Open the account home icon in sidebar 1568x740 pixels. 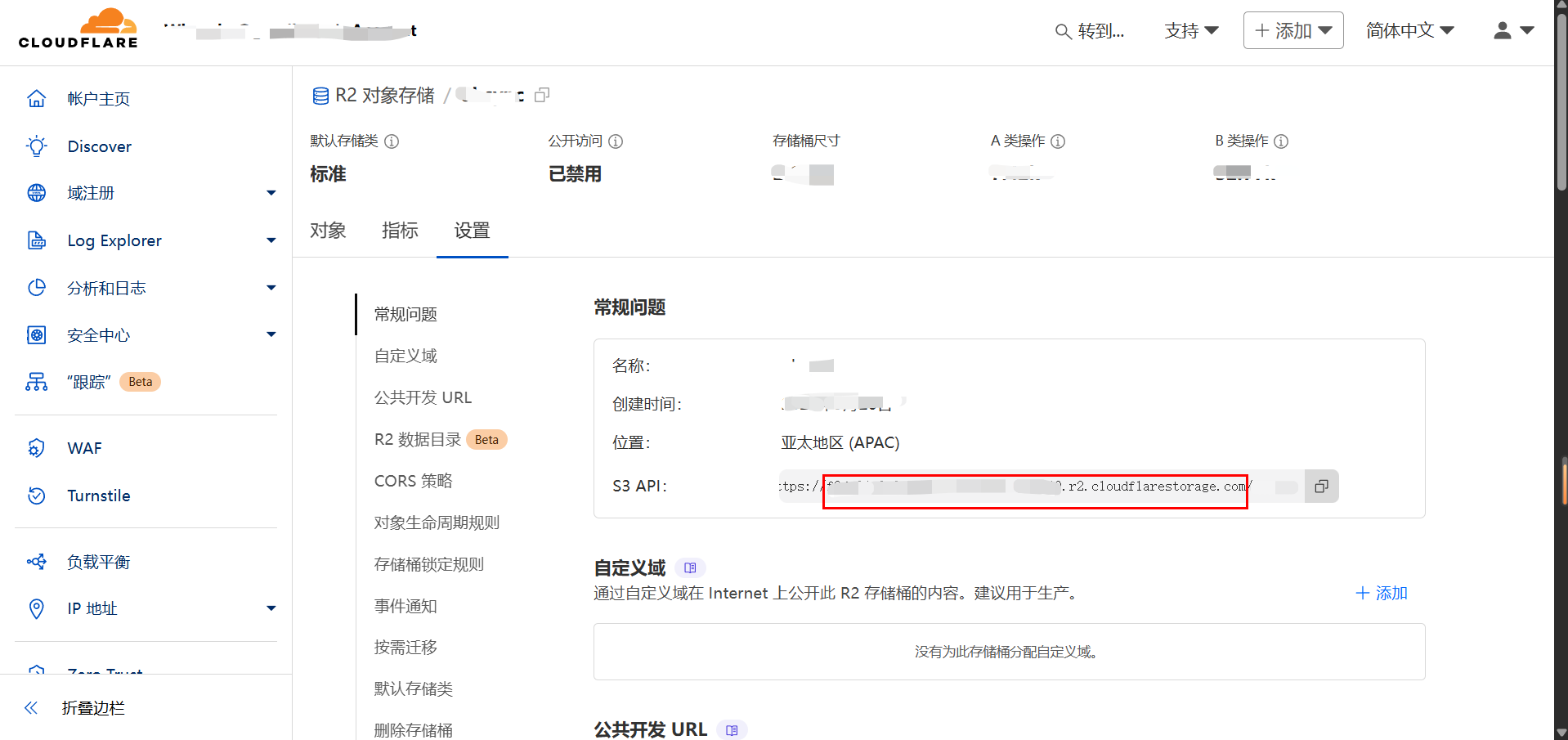pos(37,99)
